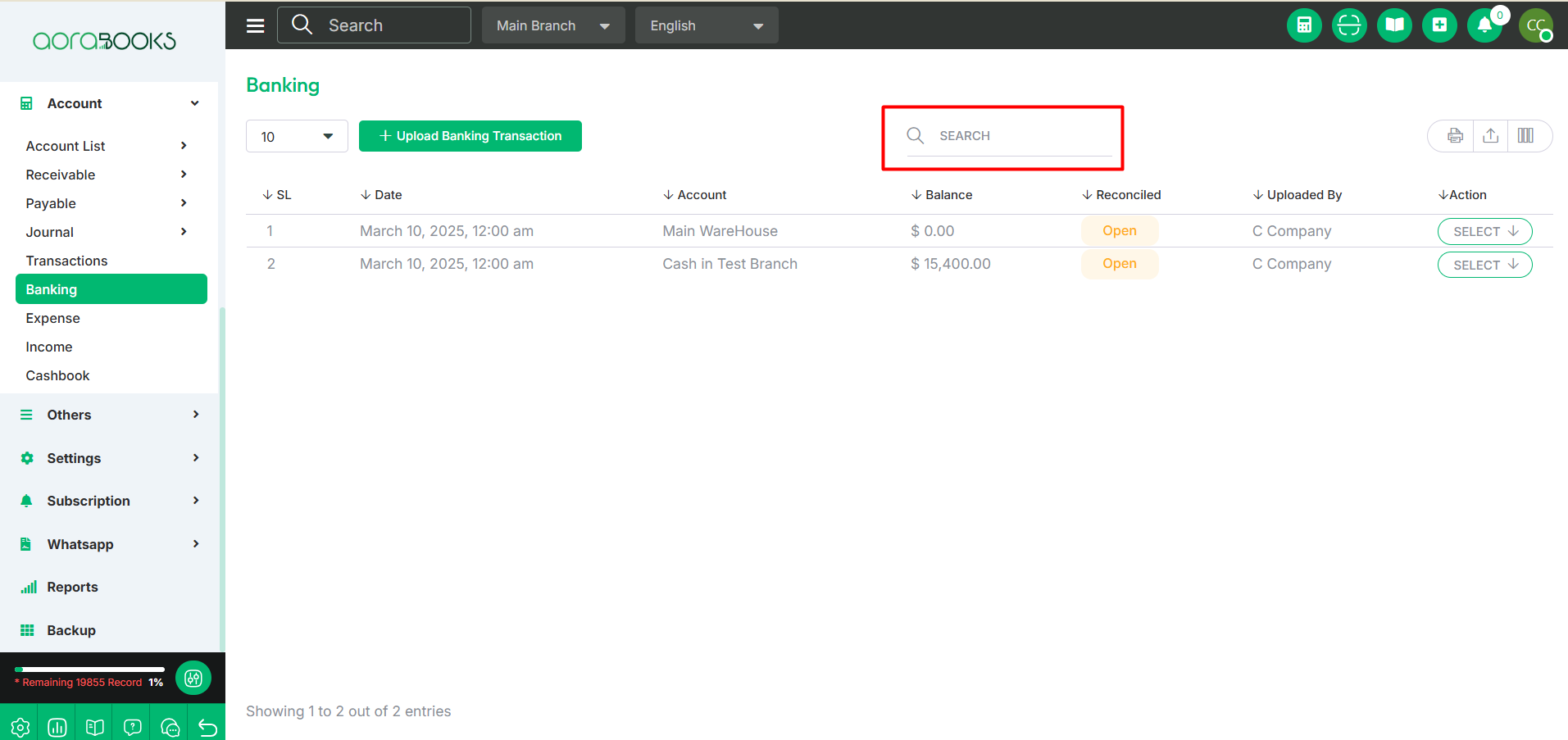
Task: Sort table by Action column
Action: 1462,195
